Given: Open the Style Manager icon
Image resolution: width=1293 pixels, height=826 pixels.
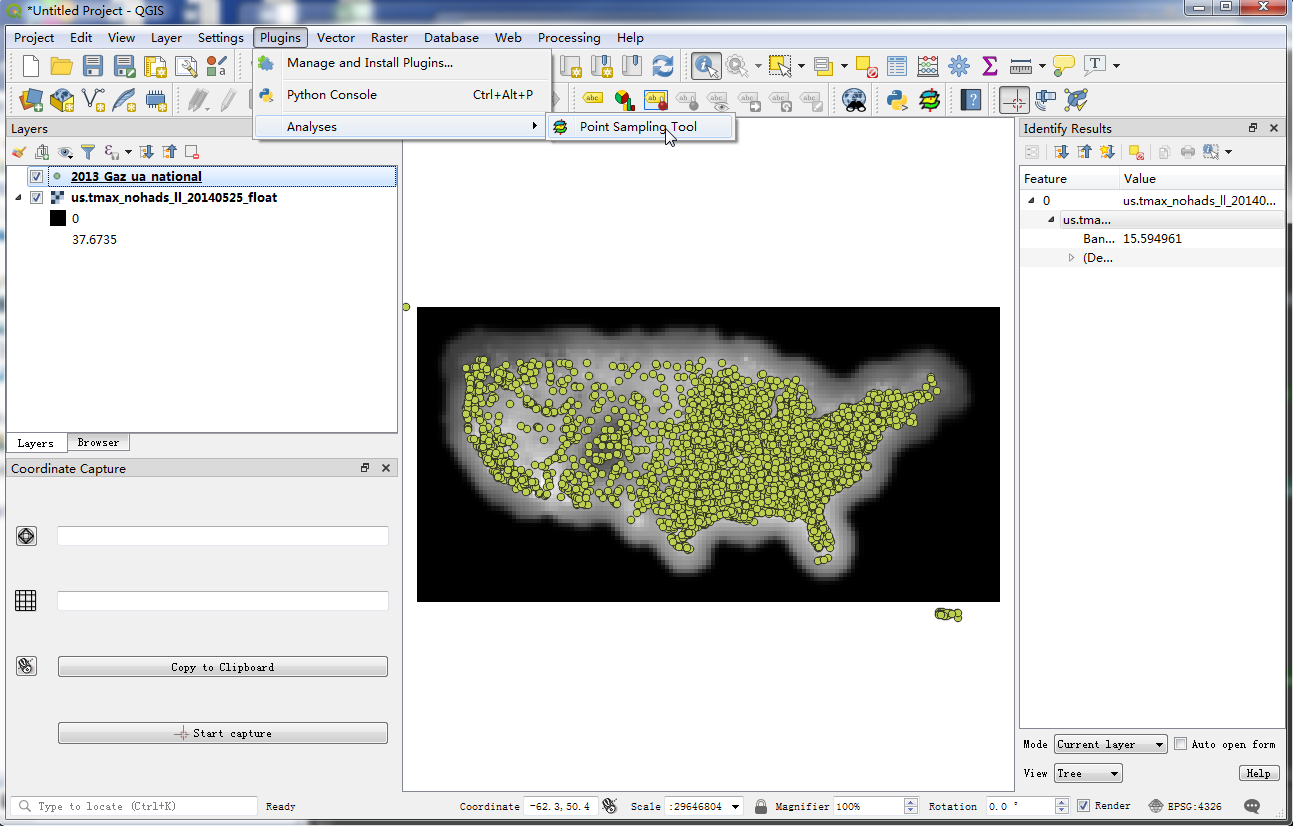Looking at the screenshot, I should [x=216, y=66].
